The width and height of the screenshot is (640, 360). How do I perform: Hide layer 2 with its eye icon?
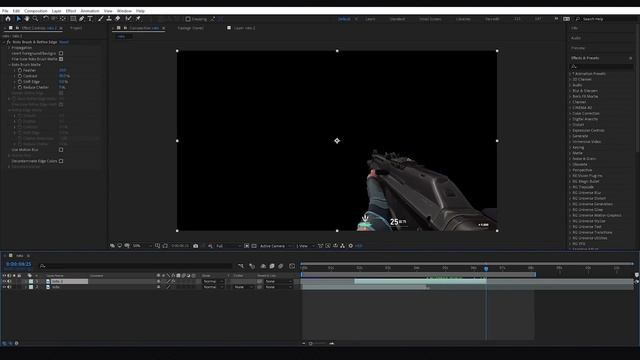click(4, 287)
